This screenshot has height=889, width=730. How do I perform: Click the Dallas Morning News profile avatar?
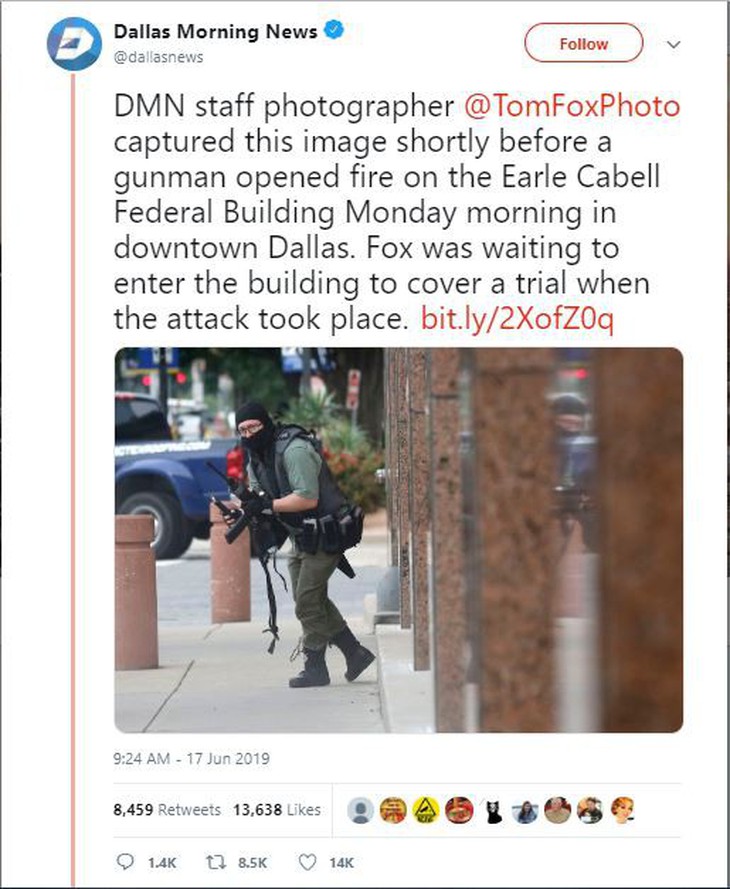pyautogui.click(x=74, y=44)
